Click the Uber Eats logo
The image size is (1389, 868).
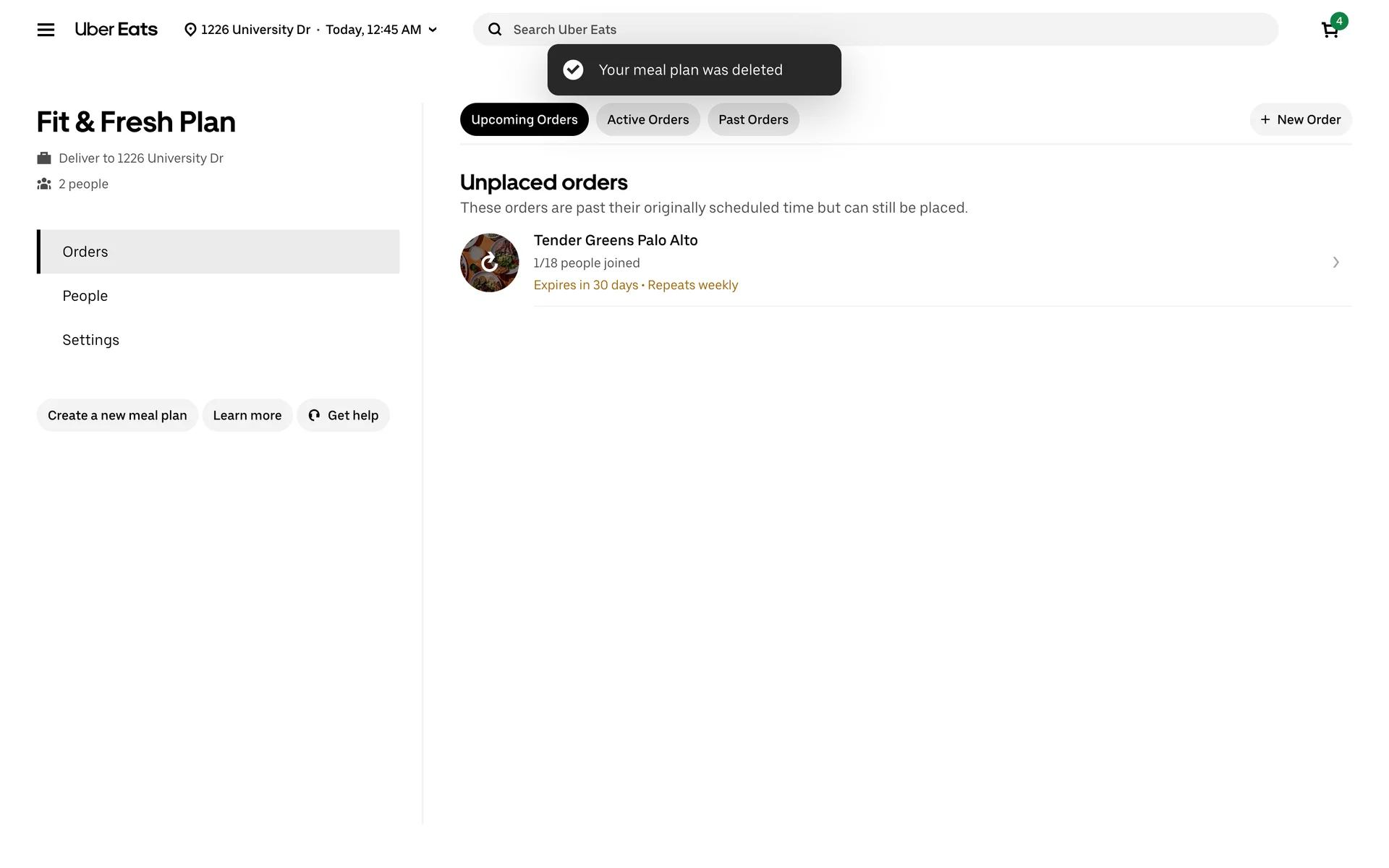pyautogui.click(x=116, y=30)
